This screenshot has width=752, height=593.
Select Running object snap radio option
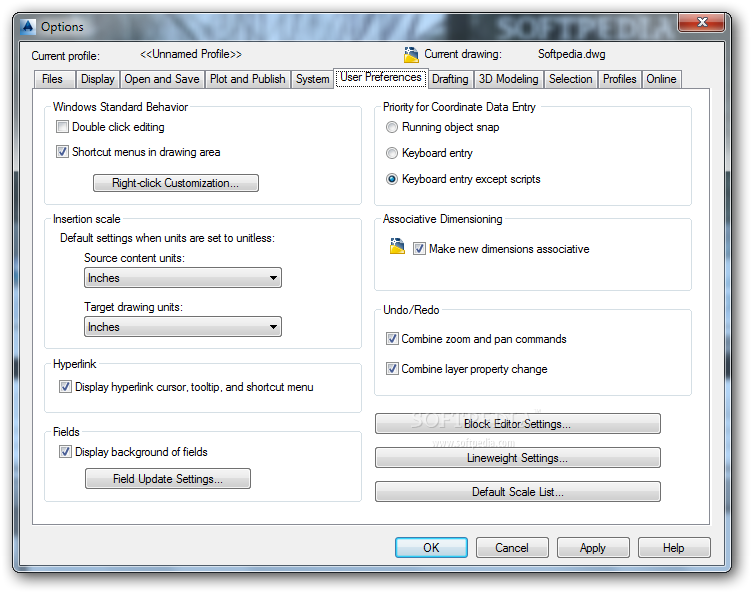392,127
